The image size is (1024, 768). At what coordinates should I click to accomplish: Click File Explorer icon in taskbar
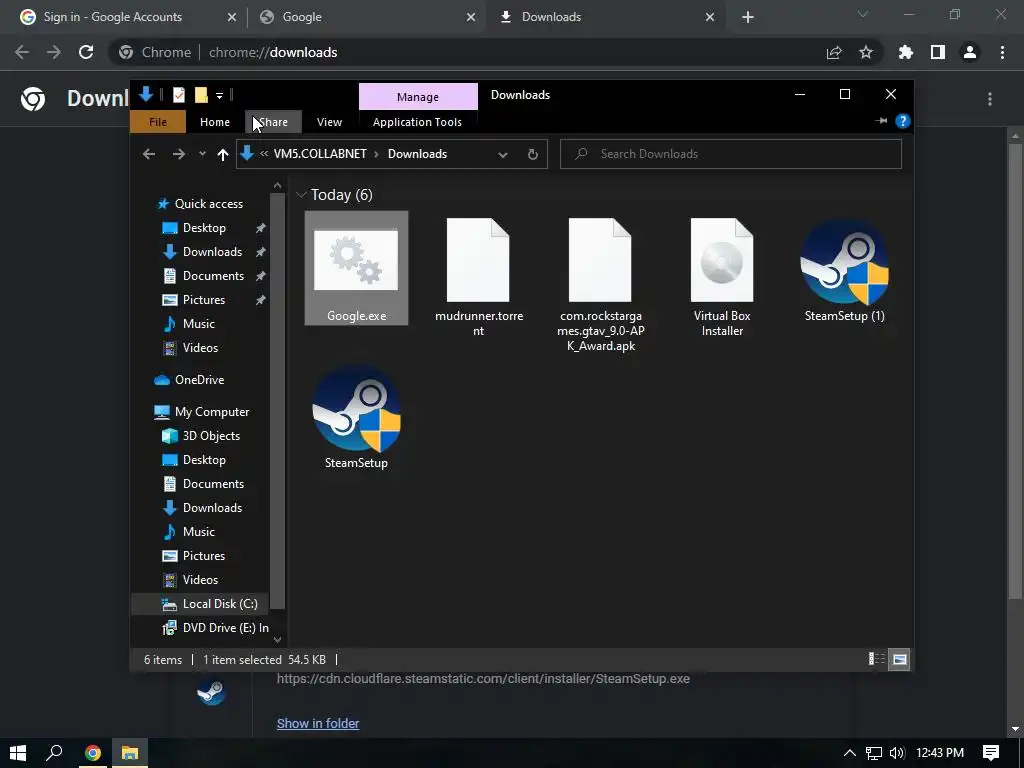click(130, 753)
